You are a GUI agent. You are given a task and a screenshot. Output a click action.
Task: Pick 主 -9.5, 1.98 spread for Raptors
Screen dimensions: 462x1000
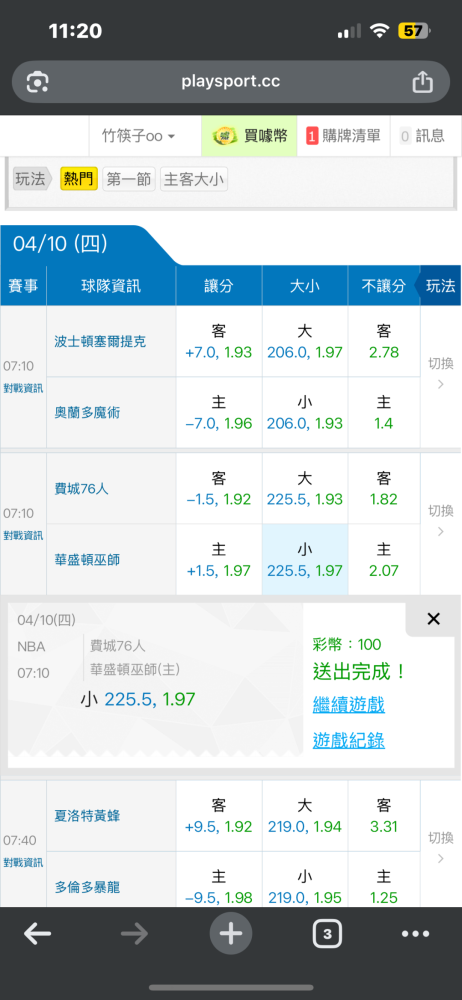click(219, 880)
